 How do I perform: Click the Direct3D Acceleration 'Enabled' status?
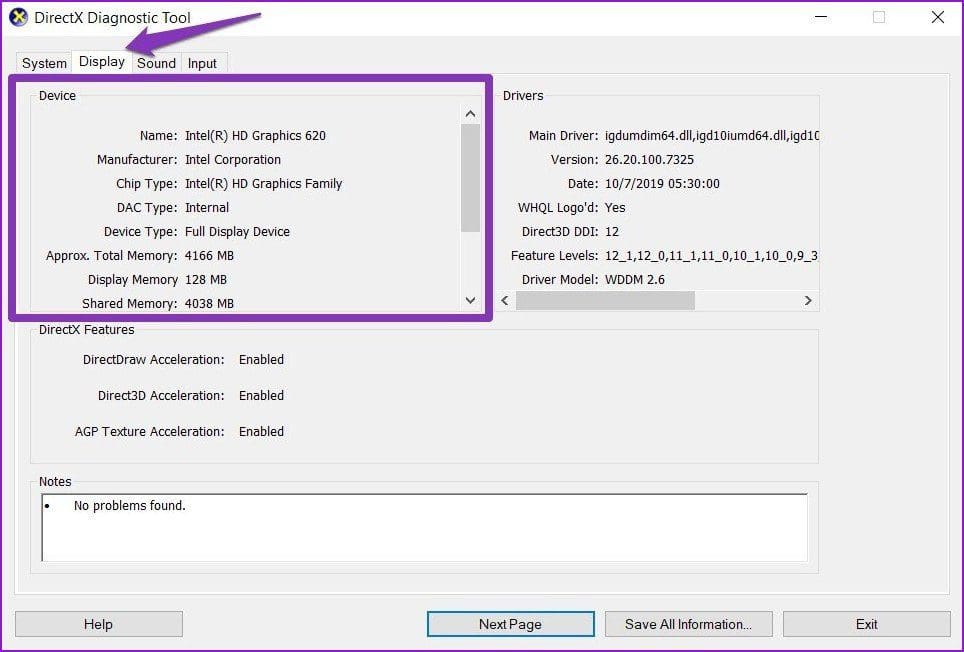[x=261, y=396]
